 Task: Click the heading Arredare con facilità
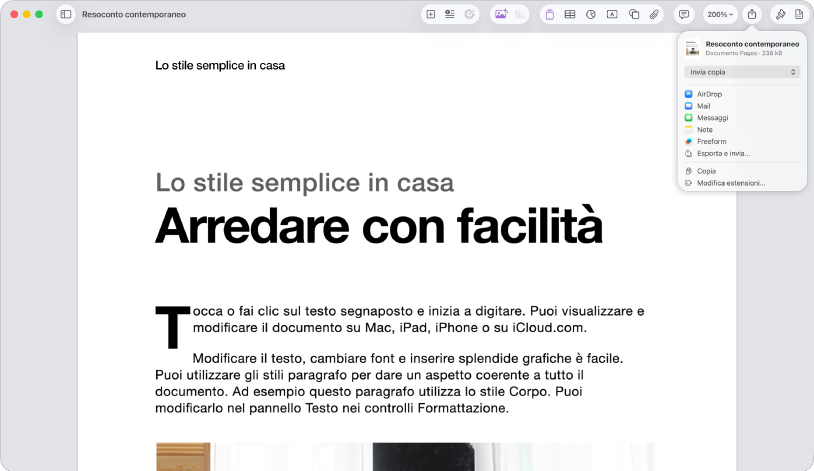click(379, 226)
